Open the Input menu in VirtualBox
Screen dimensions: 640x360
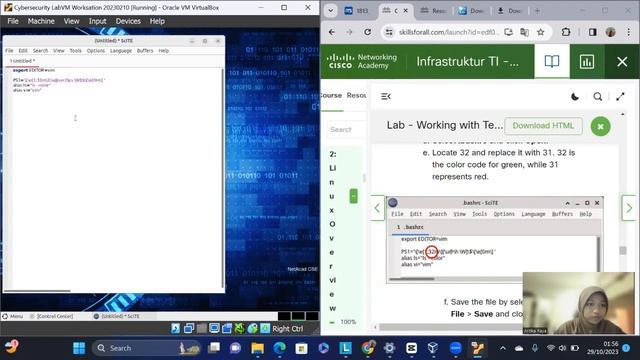pos(97,21)
